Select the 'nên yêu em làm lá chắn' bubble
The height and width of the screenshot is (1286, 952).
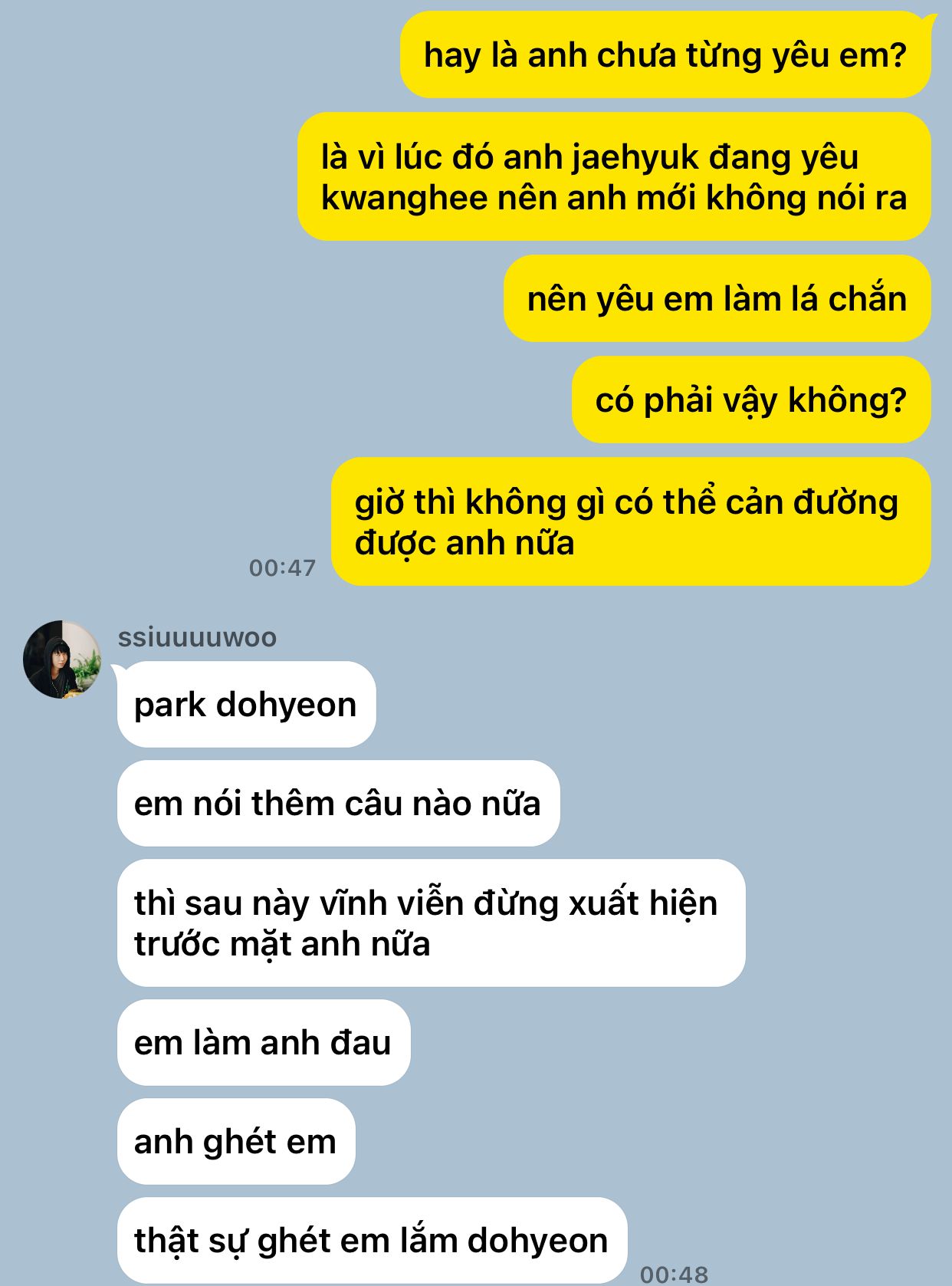[x=717, y=298]
